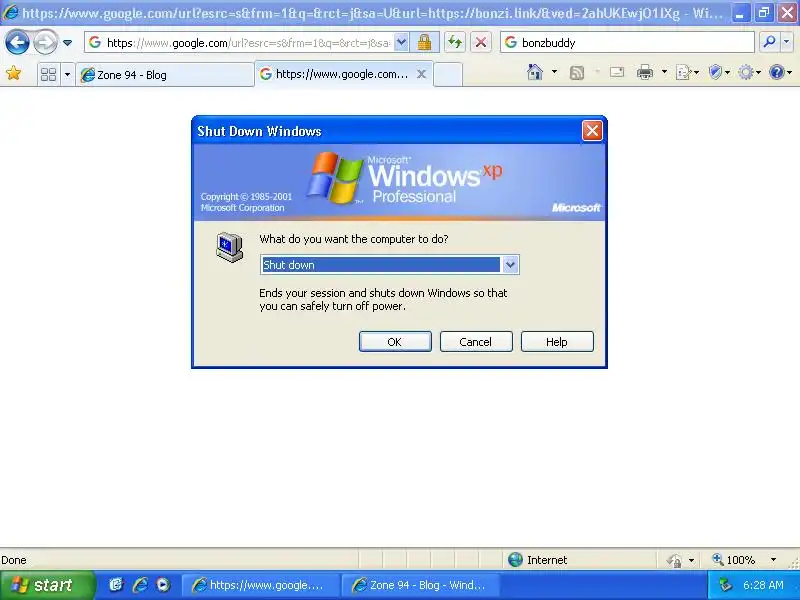Click the 100% zoom level button
Image resolution: width=800 pixels, height=600 pixels.
734,560
